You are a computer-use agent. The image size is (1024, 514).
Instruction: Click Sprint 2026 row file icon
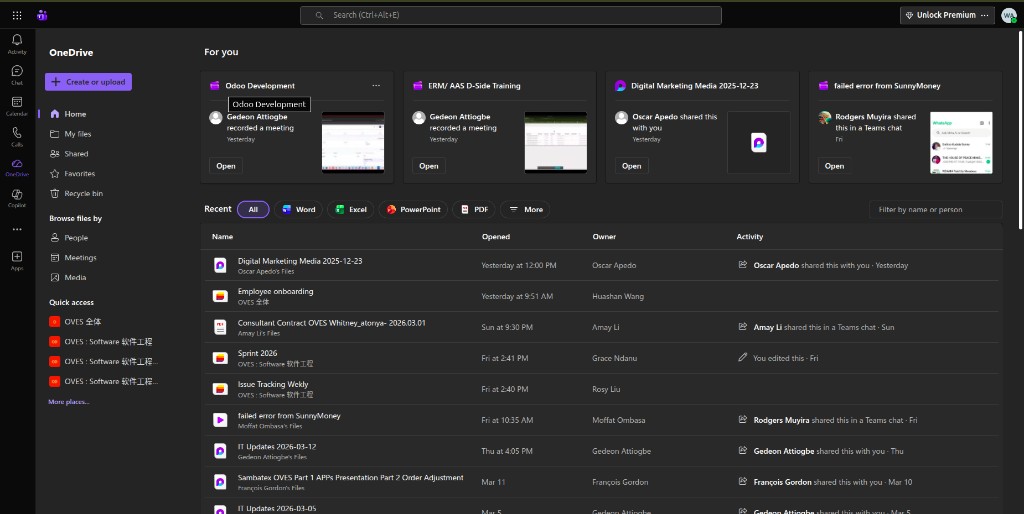pyautogui.click(x=220, y=358)
